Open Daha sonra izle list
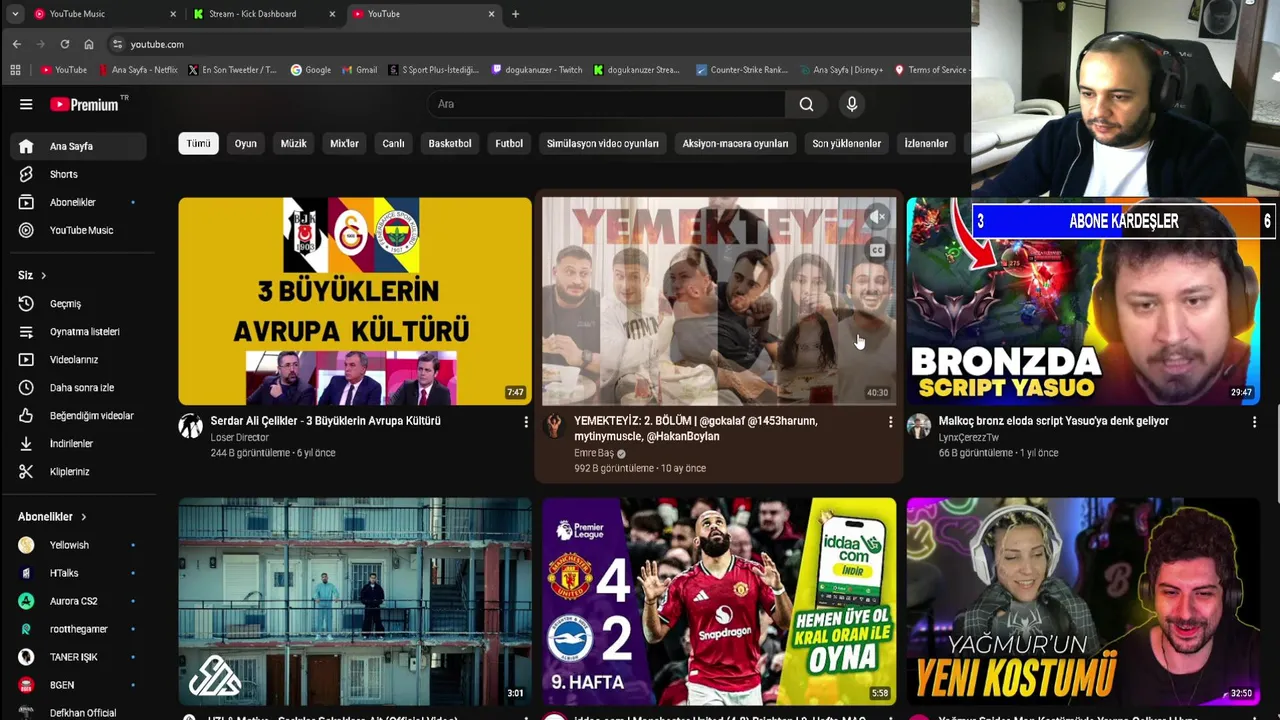 (78, 387)
